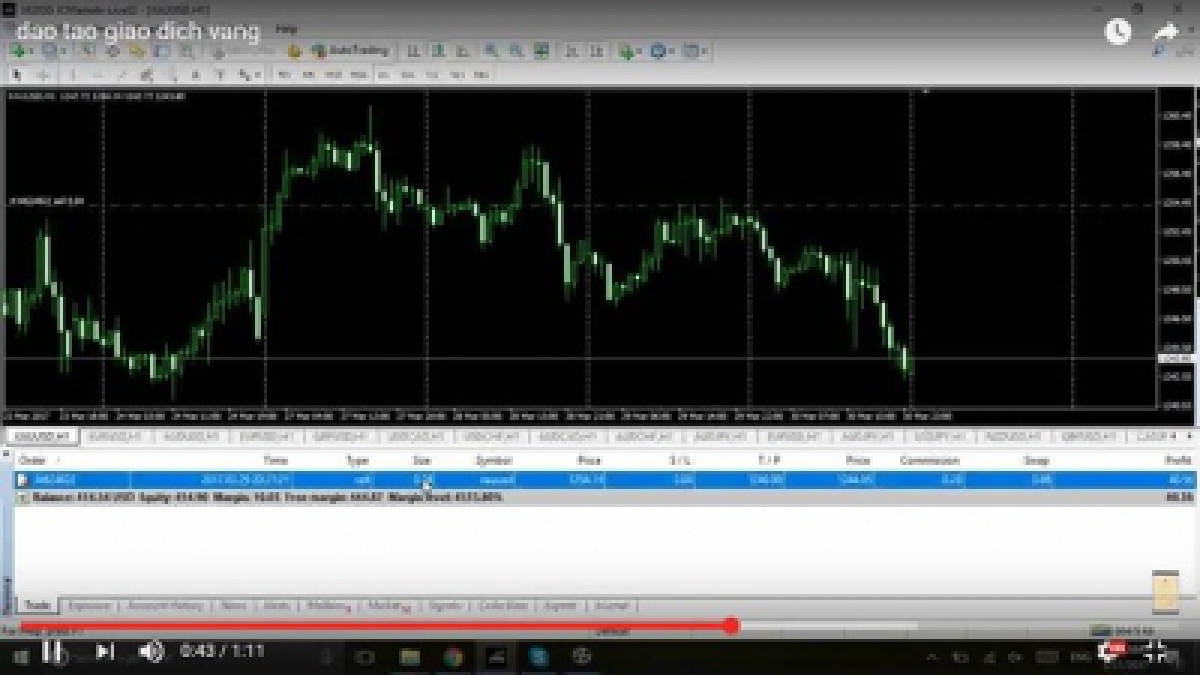1200x675 pixels.
Task: Launch MetaEditor from the toolbar
Action: (x=294, y=51)
